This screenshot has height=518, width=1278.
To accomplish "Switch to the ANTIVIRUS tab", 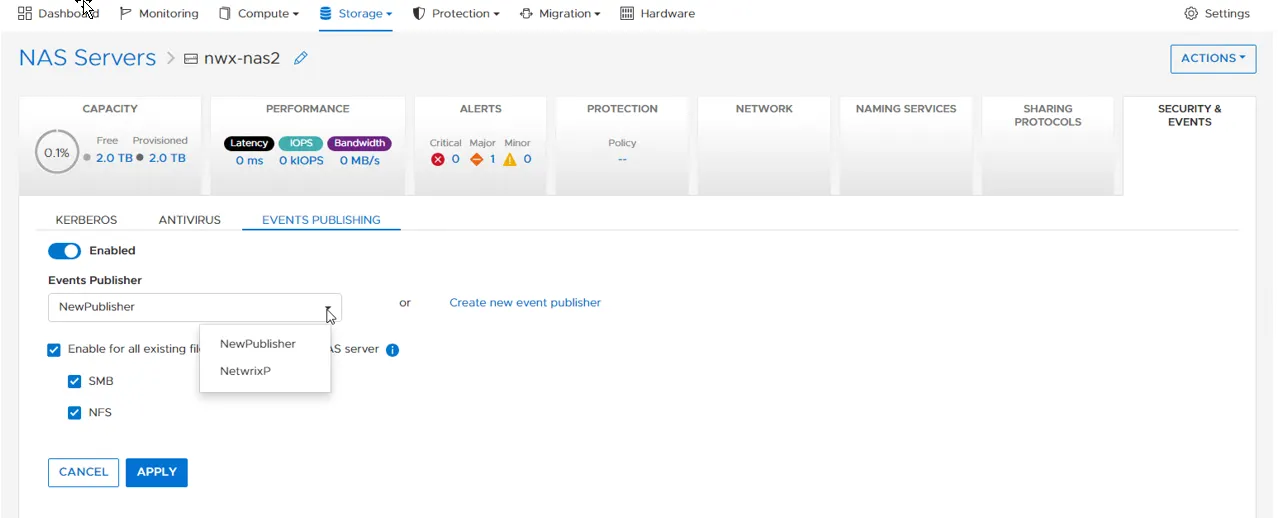I will pyautogui.click(x=189, y=220).
